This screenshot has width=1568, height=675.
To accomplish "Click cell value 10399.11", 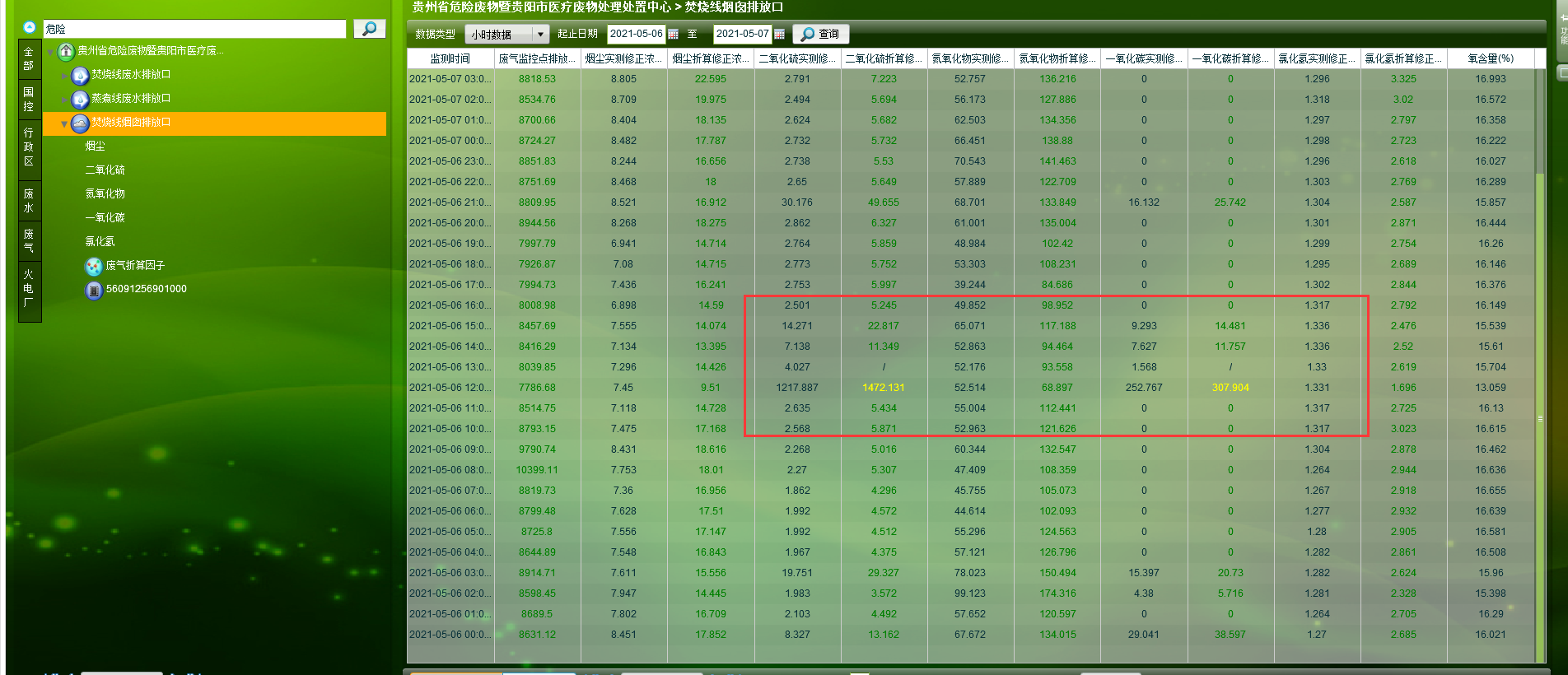I will pyautogui.click(x=537, y=470).
